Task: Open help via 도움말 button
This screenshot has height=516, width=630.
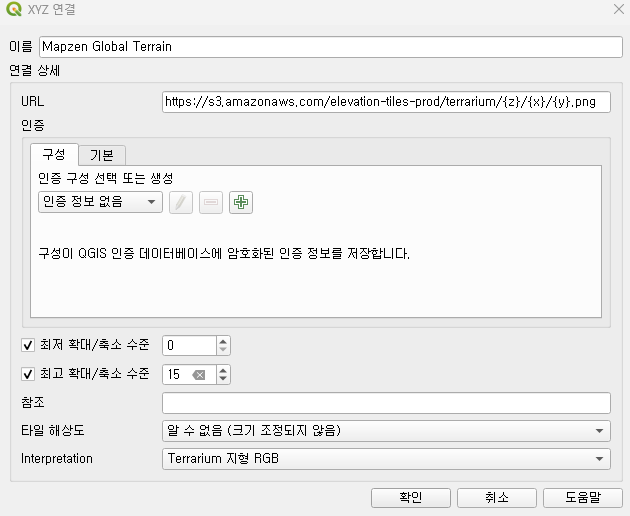Action: pyautogui.click(x=583, y=498)
